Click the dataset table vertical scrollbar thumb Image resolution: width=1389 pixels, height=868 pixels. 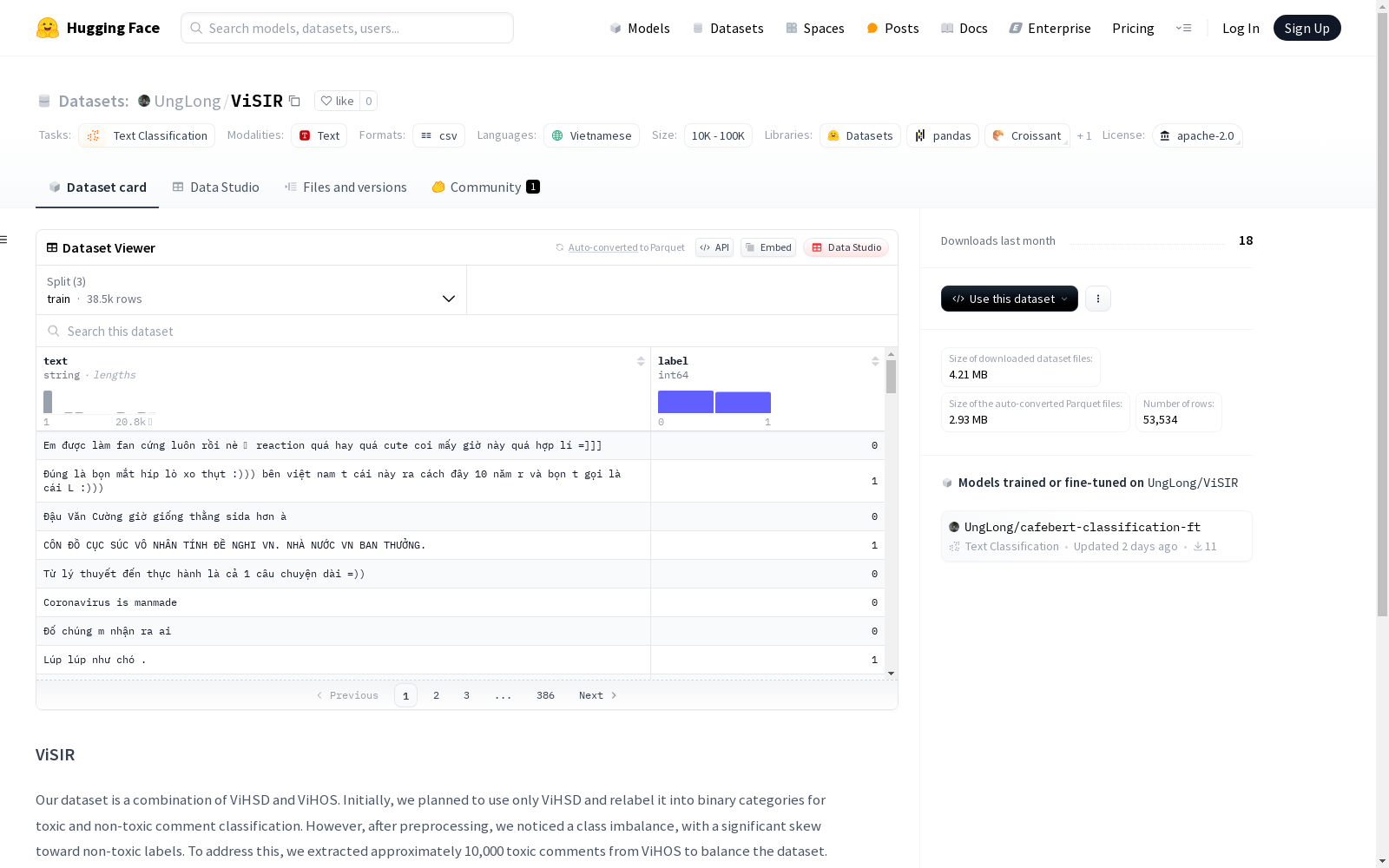[x=891, y=377]
